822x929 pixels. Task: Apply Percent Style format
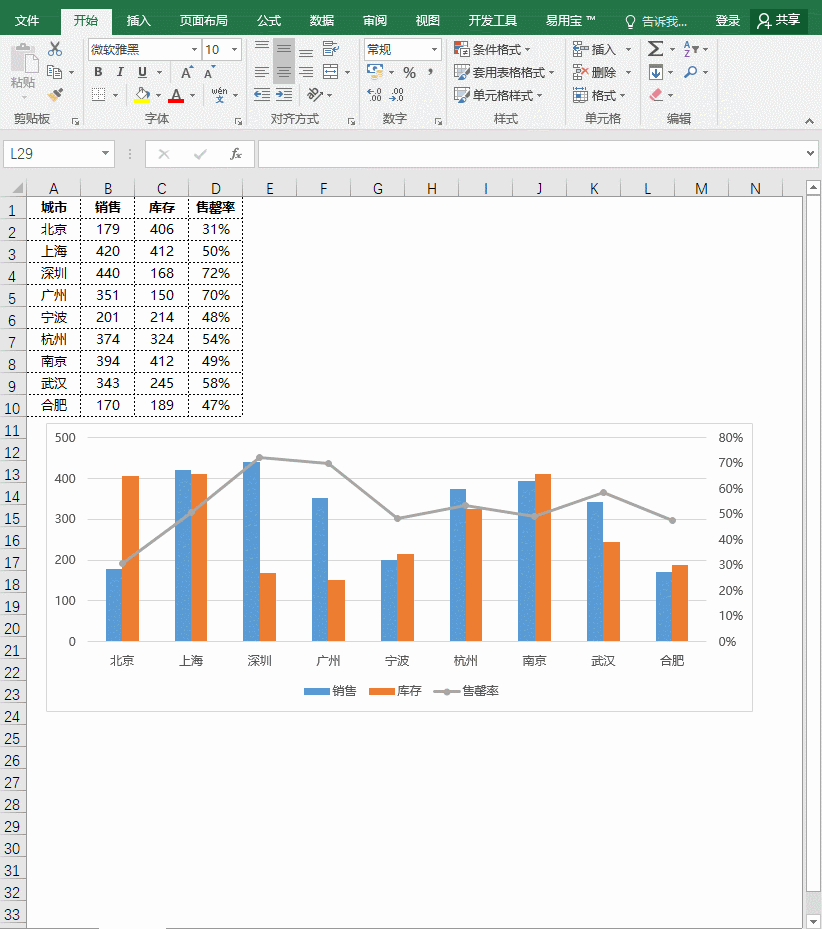[x=410, y=73]
